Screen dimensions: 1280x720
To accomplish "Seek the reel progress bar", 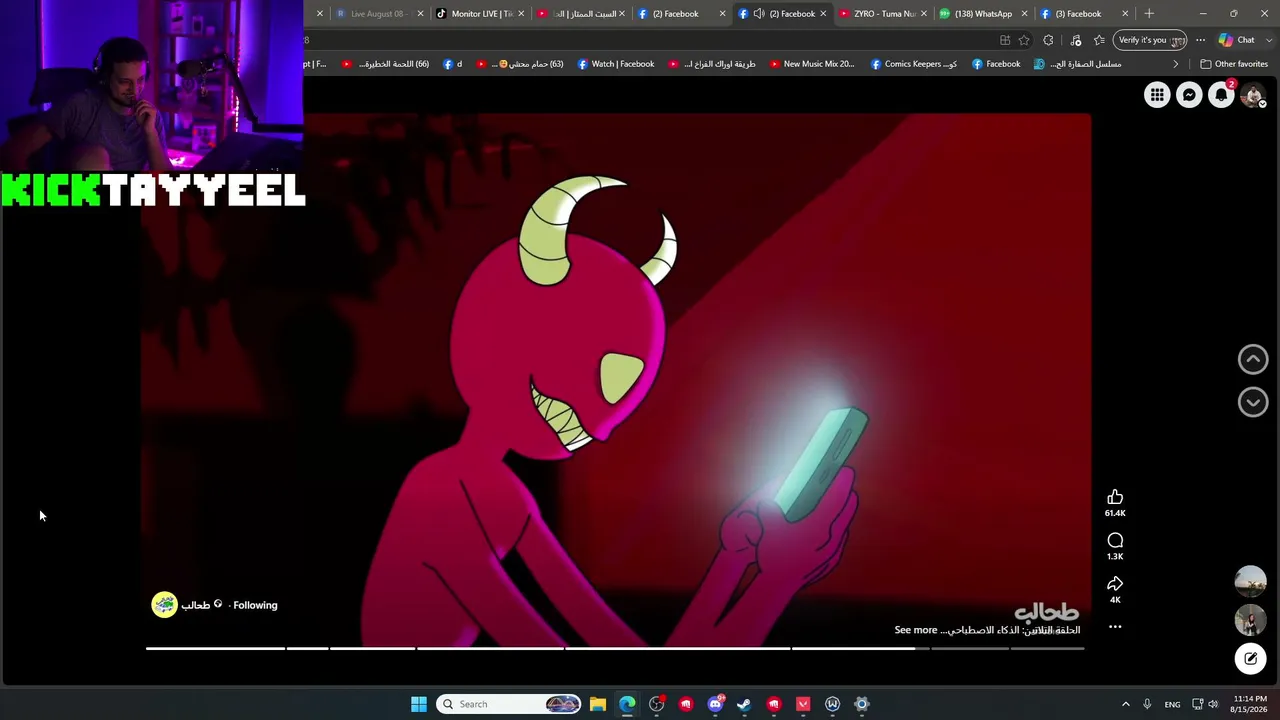I will (x=615, y=649).
